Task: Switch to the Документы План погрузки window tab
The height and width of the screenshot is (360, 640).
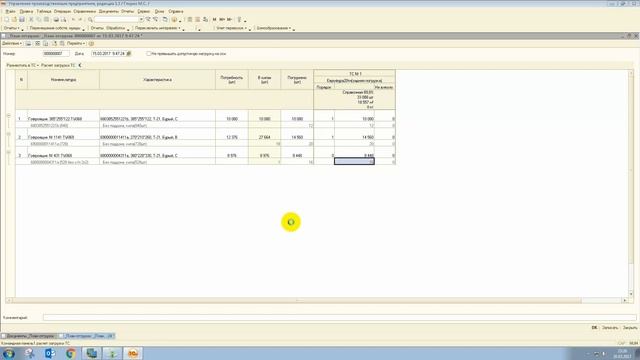Action: (29, 336)
